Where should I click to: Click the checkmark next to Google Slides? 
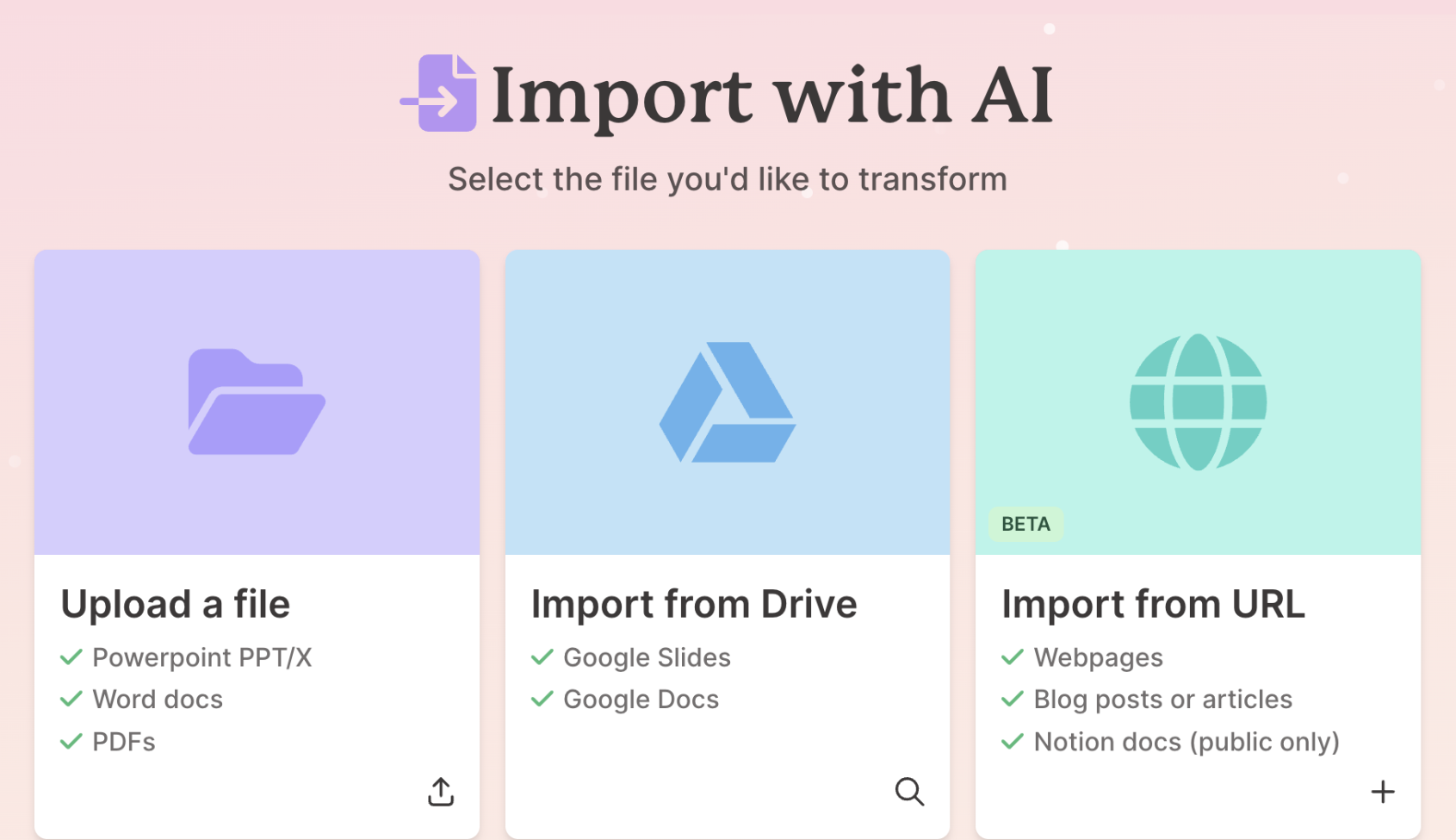[542, 658]
